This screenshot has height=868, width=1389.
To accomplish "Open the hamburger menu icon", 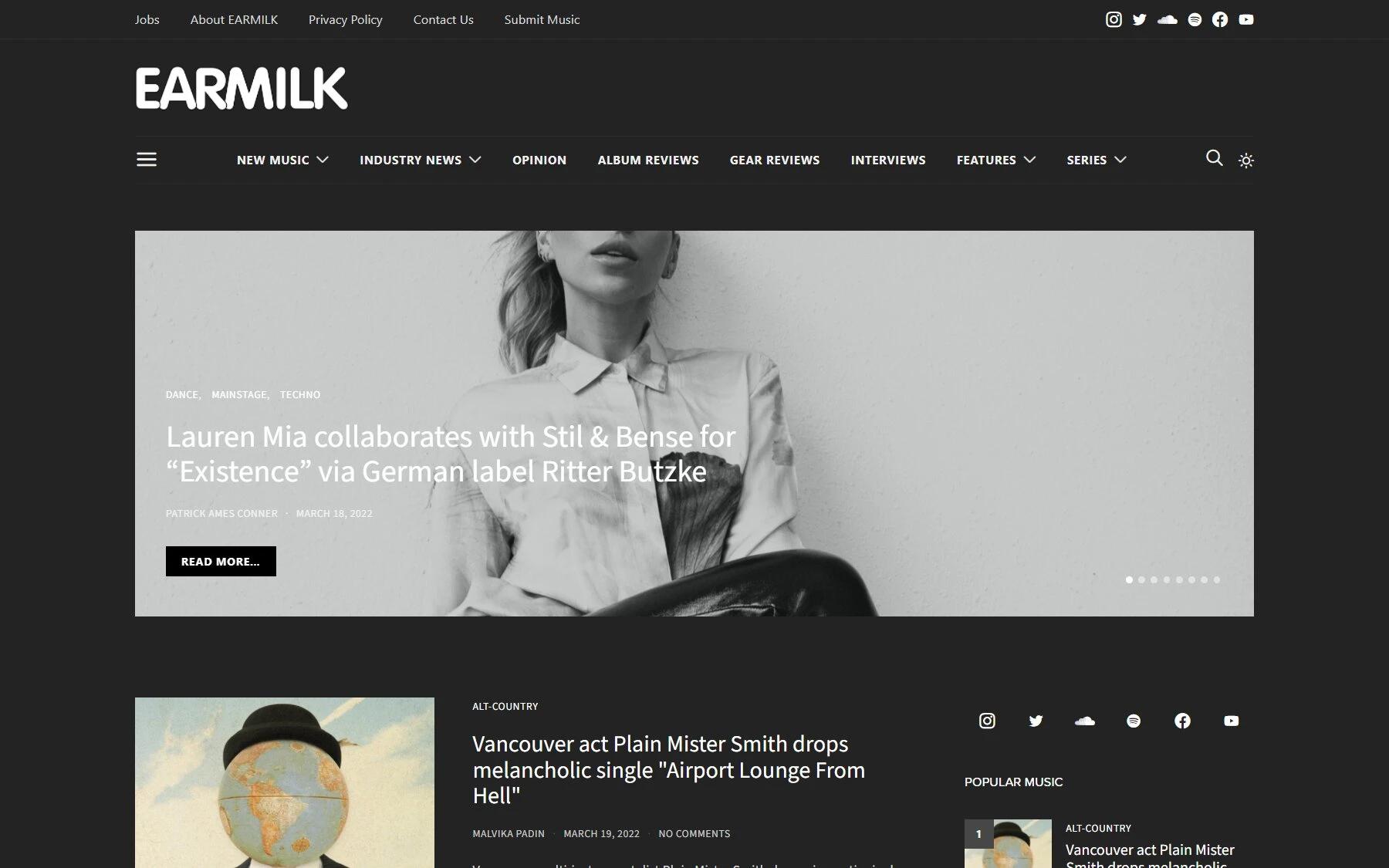I will [x=147, y=159].
